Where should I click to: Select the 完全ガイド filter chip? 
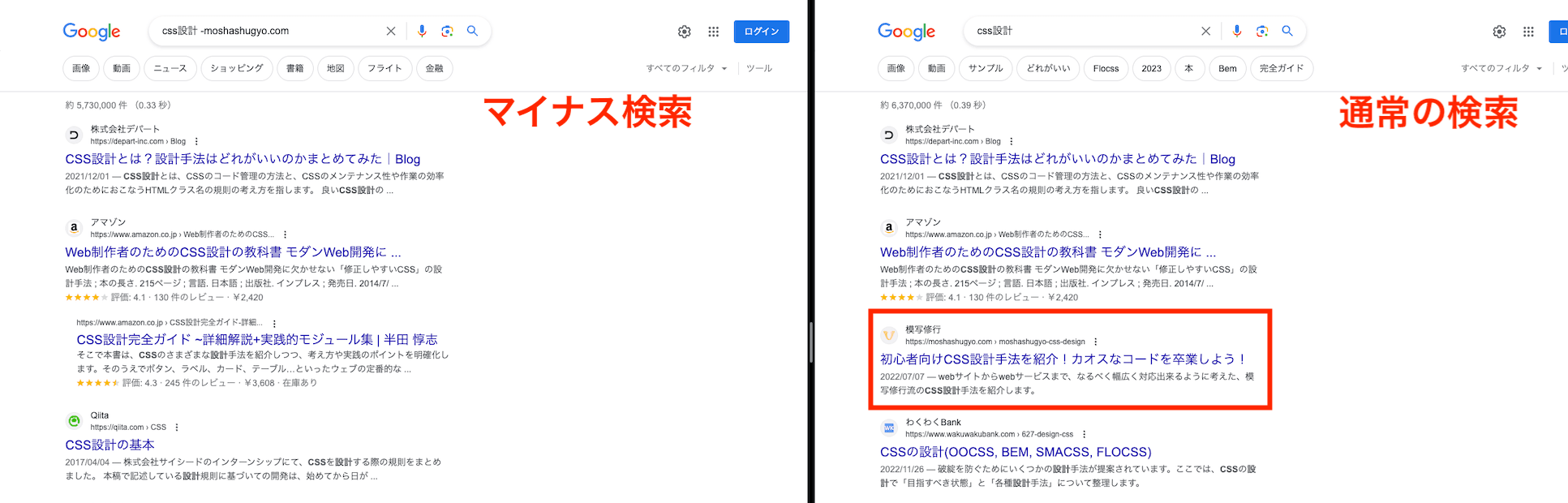(x=1282, y=68)
